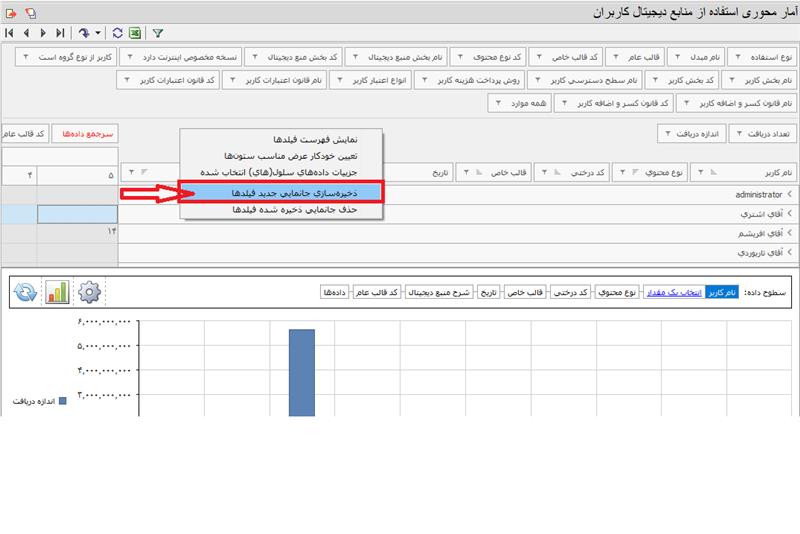Open the dropdown arrow next to redo icon
The width and height of the screenshot is (800, 534).
tap(98, 33)
